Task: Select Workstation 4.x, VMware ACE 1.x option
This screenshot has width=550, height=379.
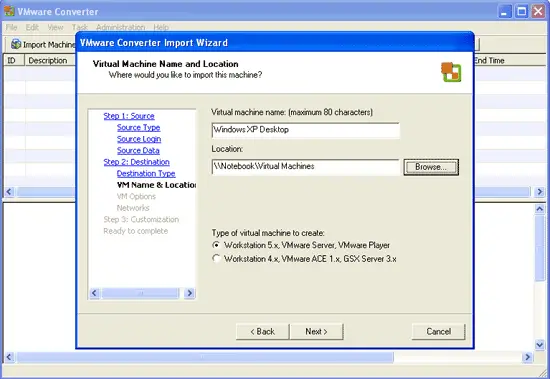Action: click(x=216, y=259)
